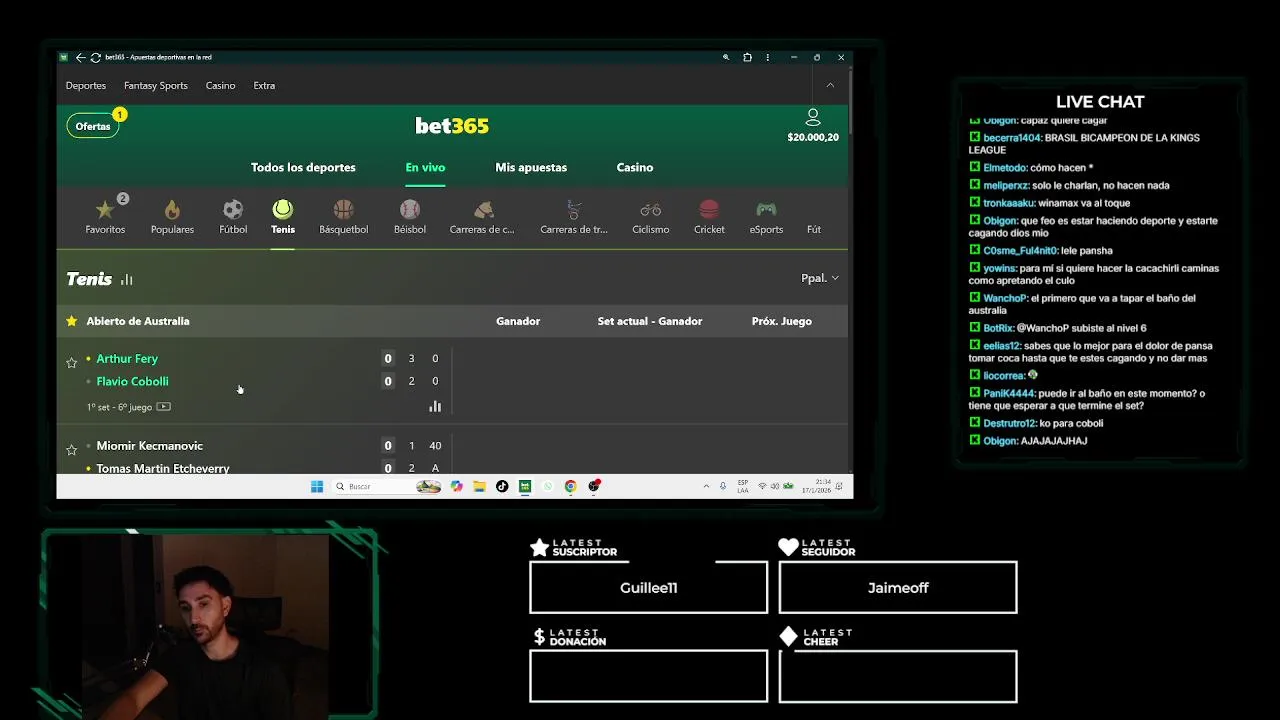Image resolution: width=1280 pixels, height=720 pixels.
Task: Select the Ciclismo bicycle category
Action: coord(651,216)
